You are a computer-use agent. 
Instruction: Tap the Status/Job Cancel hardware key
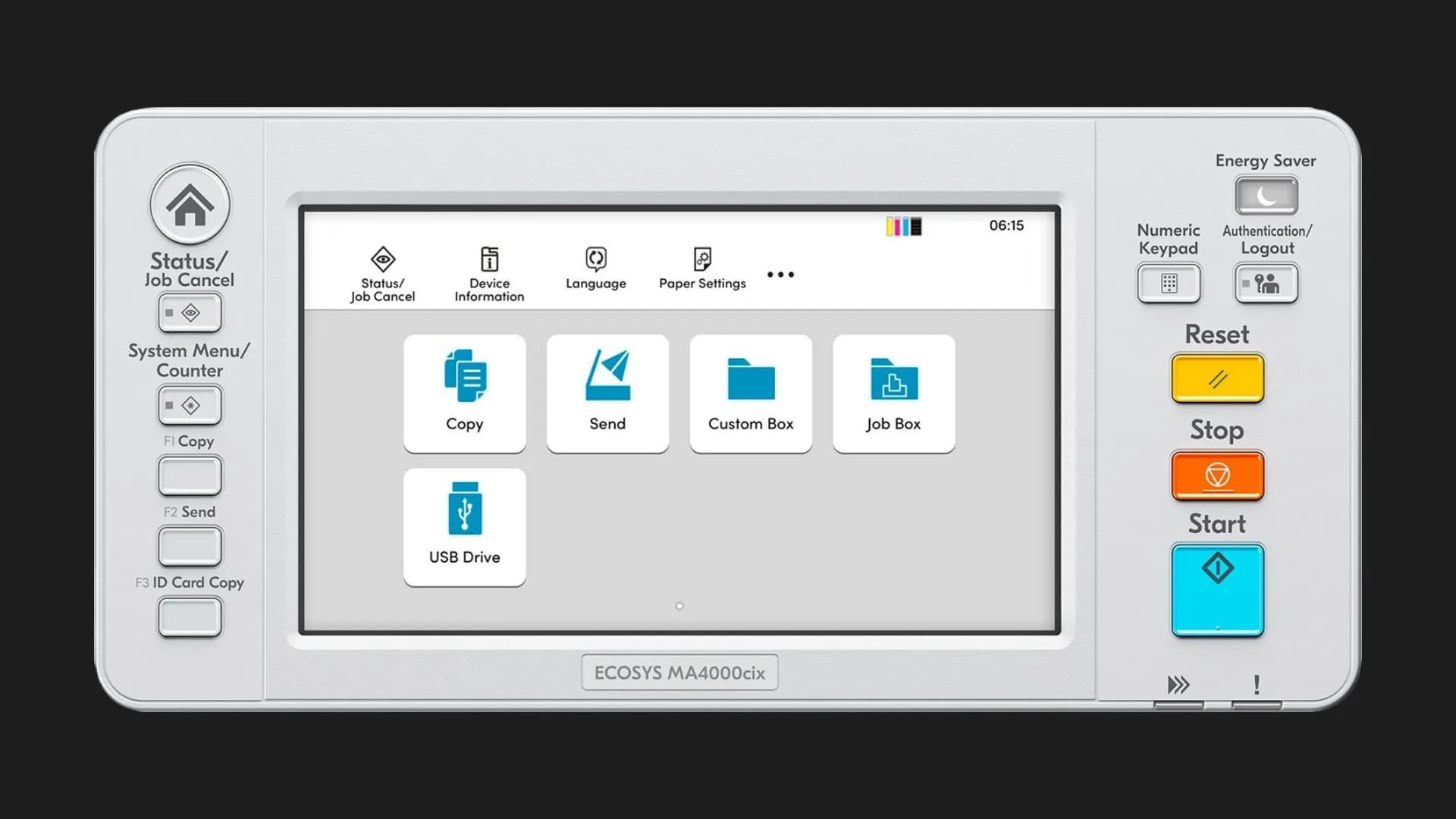click(x=190, y=312)
